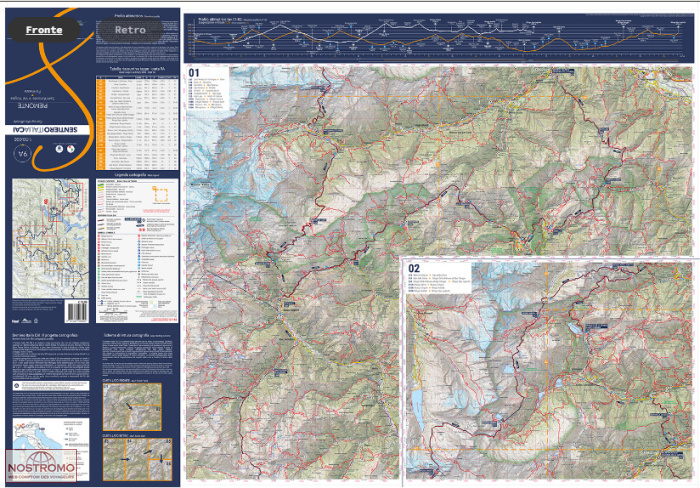Click the SENTIERO ITALIA CAI title banner
This screenshot has height=488, width=700.
48,130
